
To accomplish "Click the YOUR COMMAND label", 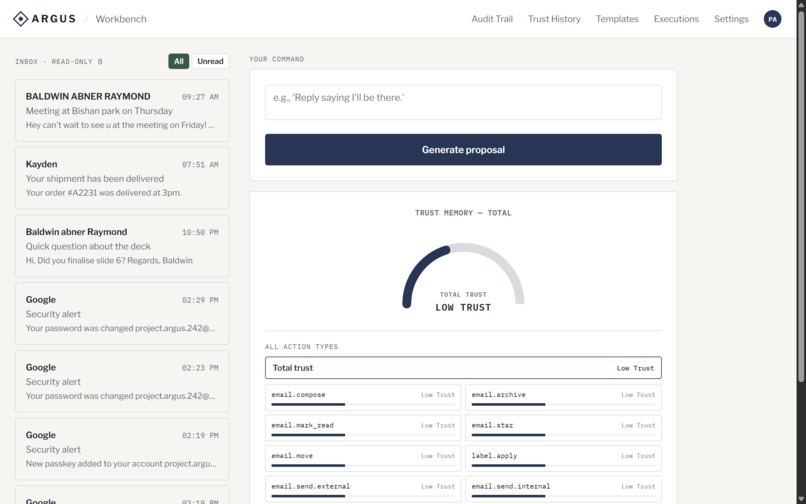I will pos(277,59).
